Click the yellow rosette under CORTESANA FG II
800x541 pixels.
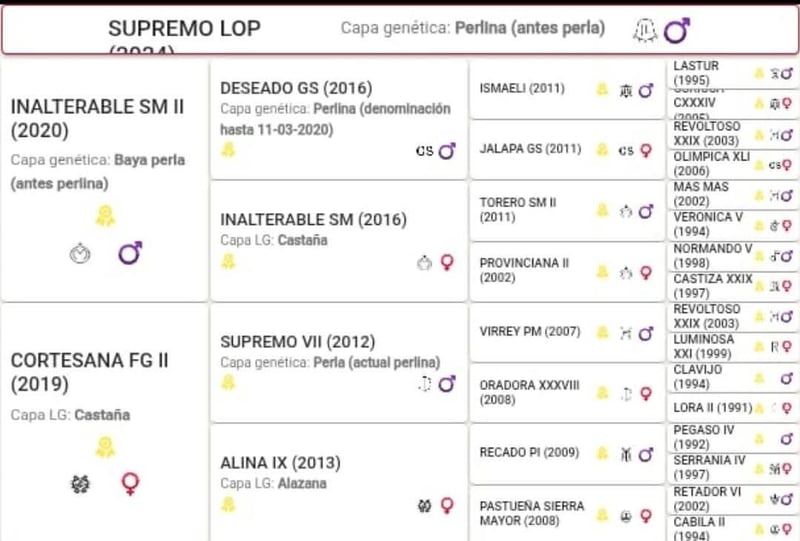105,447
